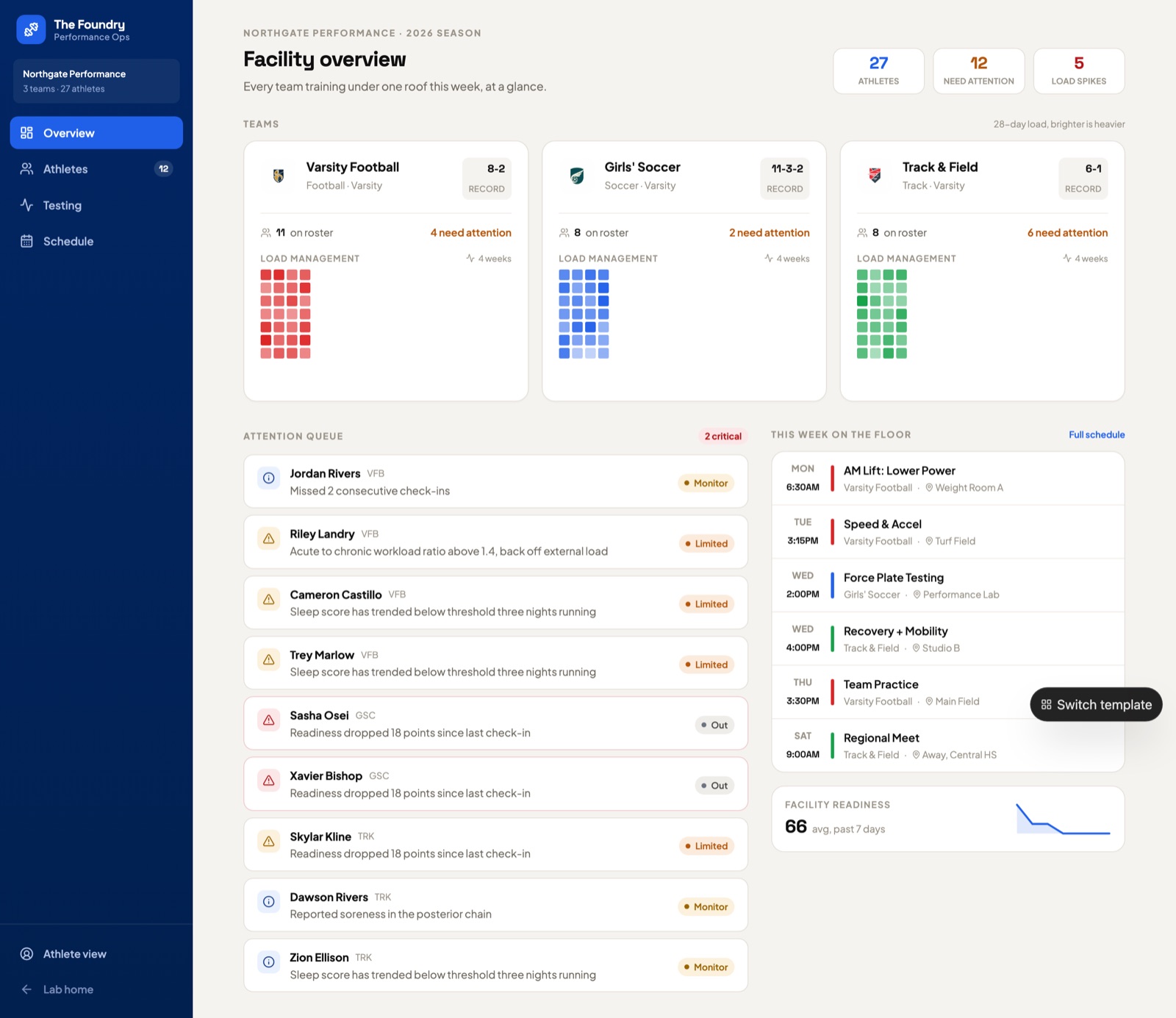
Task: Click the info icon beside Zion Ellison
Action: (269, 962)
